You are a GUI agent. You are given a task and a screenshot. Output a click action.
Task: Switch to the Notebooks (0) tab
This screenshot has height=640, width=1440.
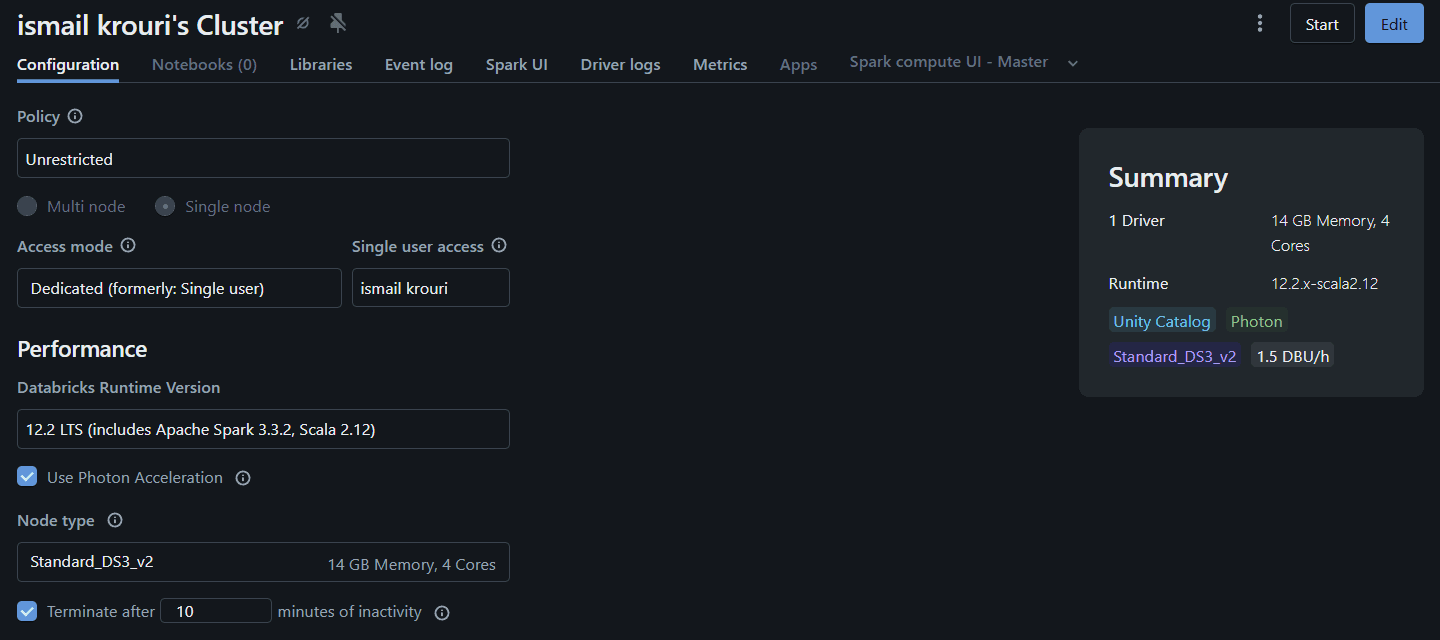pos(204,65)
